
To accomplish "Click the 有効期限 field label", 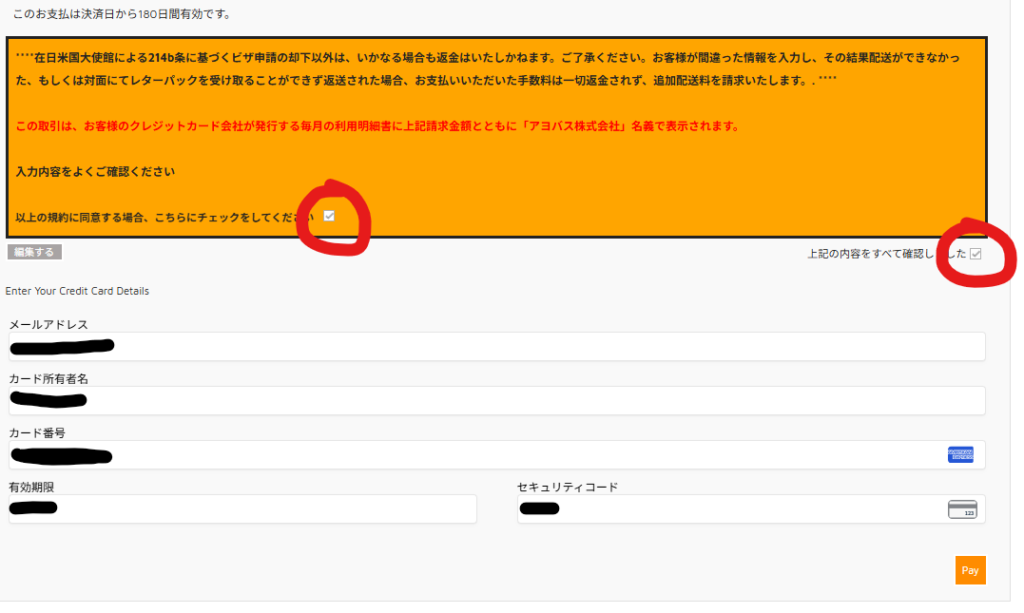I will tap(31, 487).
